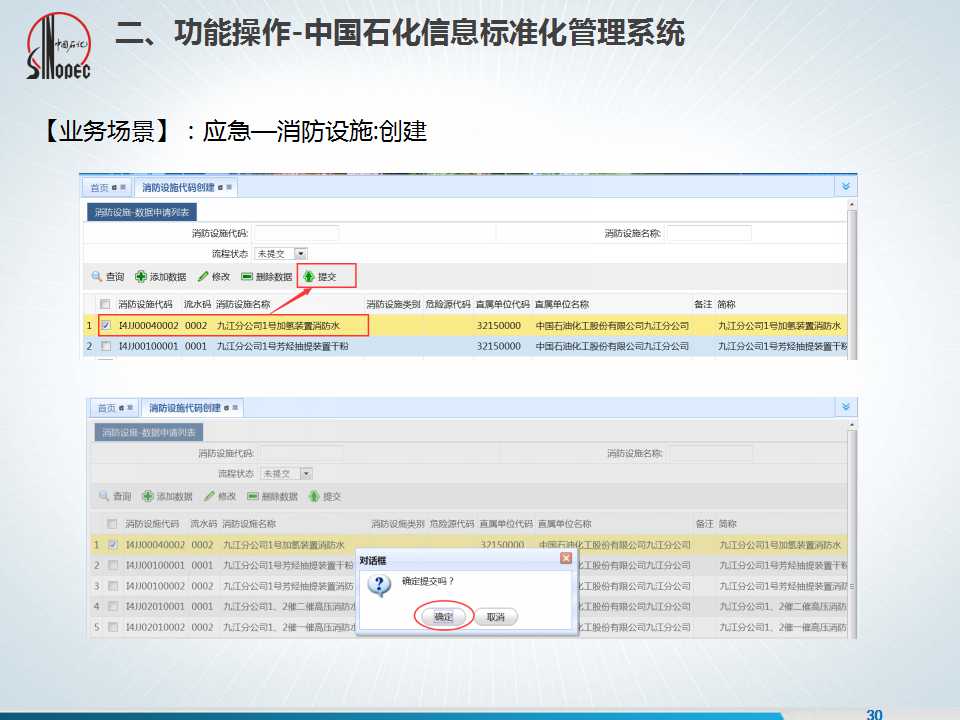The image size is (960, 720).
Task: Click the blue question mark icon in the dialog
Action: 379,585
